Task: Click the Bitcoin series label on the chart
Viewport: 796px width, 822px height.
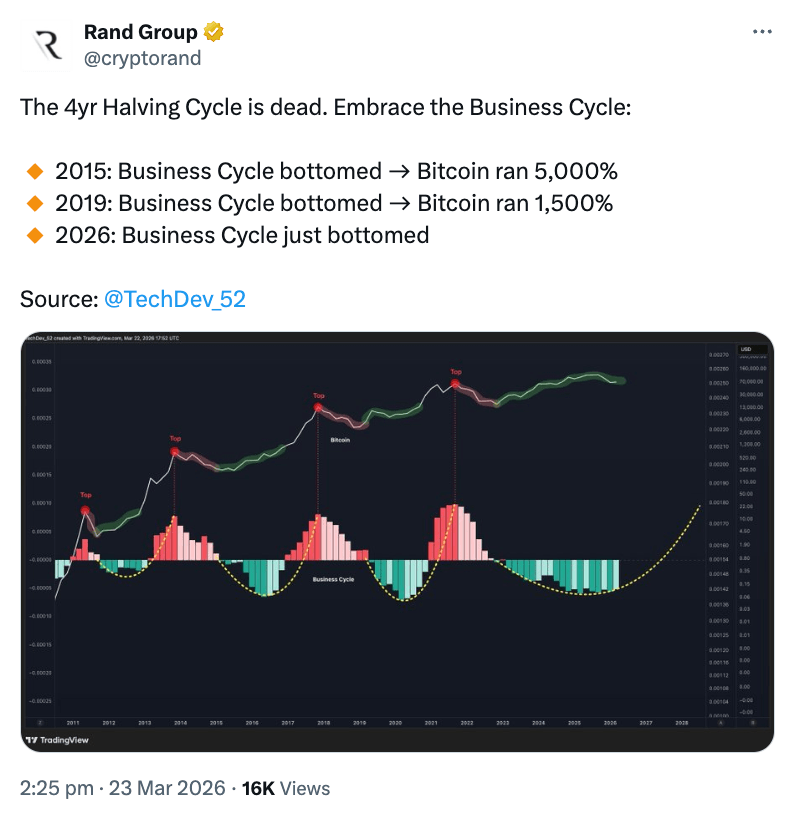Action: tap(340, 440)
